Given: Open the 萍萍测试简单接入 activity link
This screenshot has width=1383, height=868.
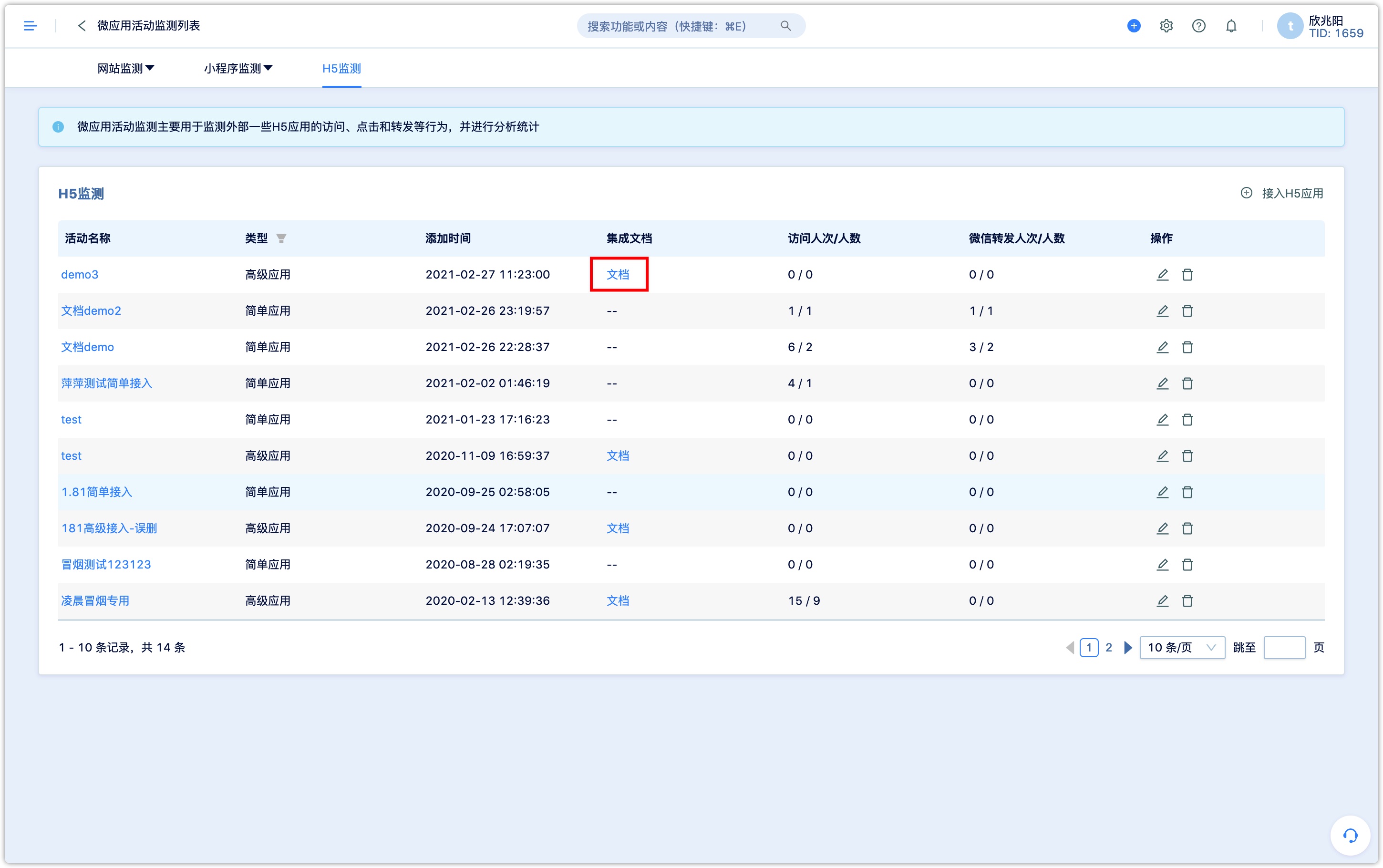Looking at the screenshot, I should click(x=107, y=383).
